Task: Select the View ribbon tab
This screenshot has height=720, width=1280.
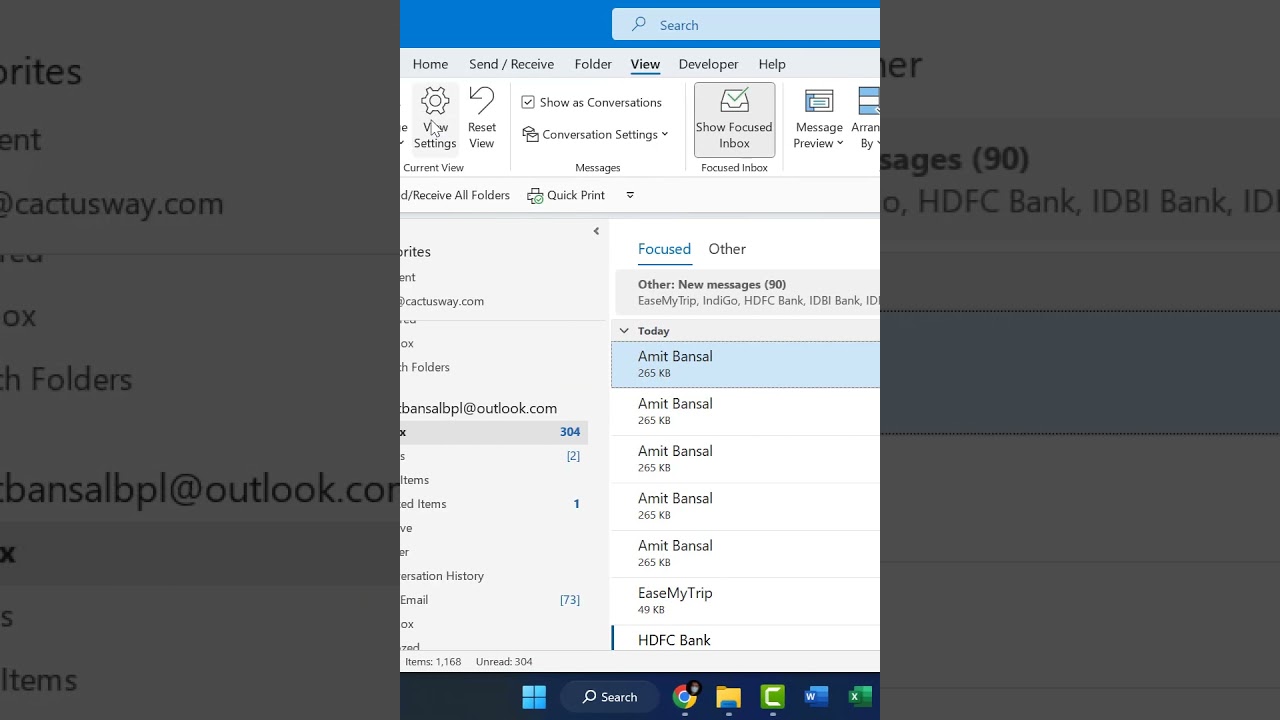Action: pyautogui.click(x=645, y=64)
